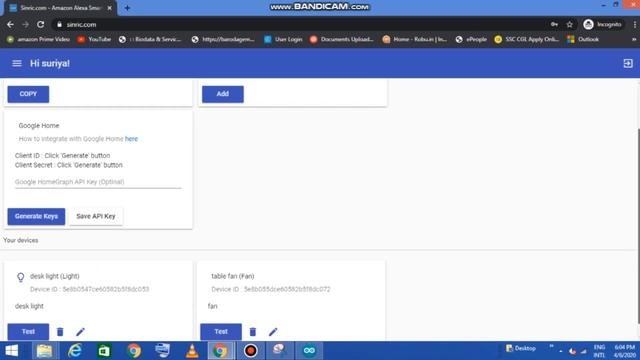The width and height of the screenshot is (640, 360).
Task: Open the saved password key icon
Action: click(x=554, y=24)
